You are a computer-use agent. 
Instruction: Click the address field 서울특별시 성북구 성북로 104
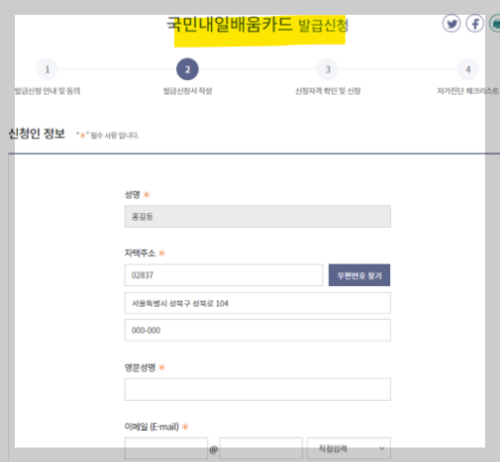click(x=258, y=303)
